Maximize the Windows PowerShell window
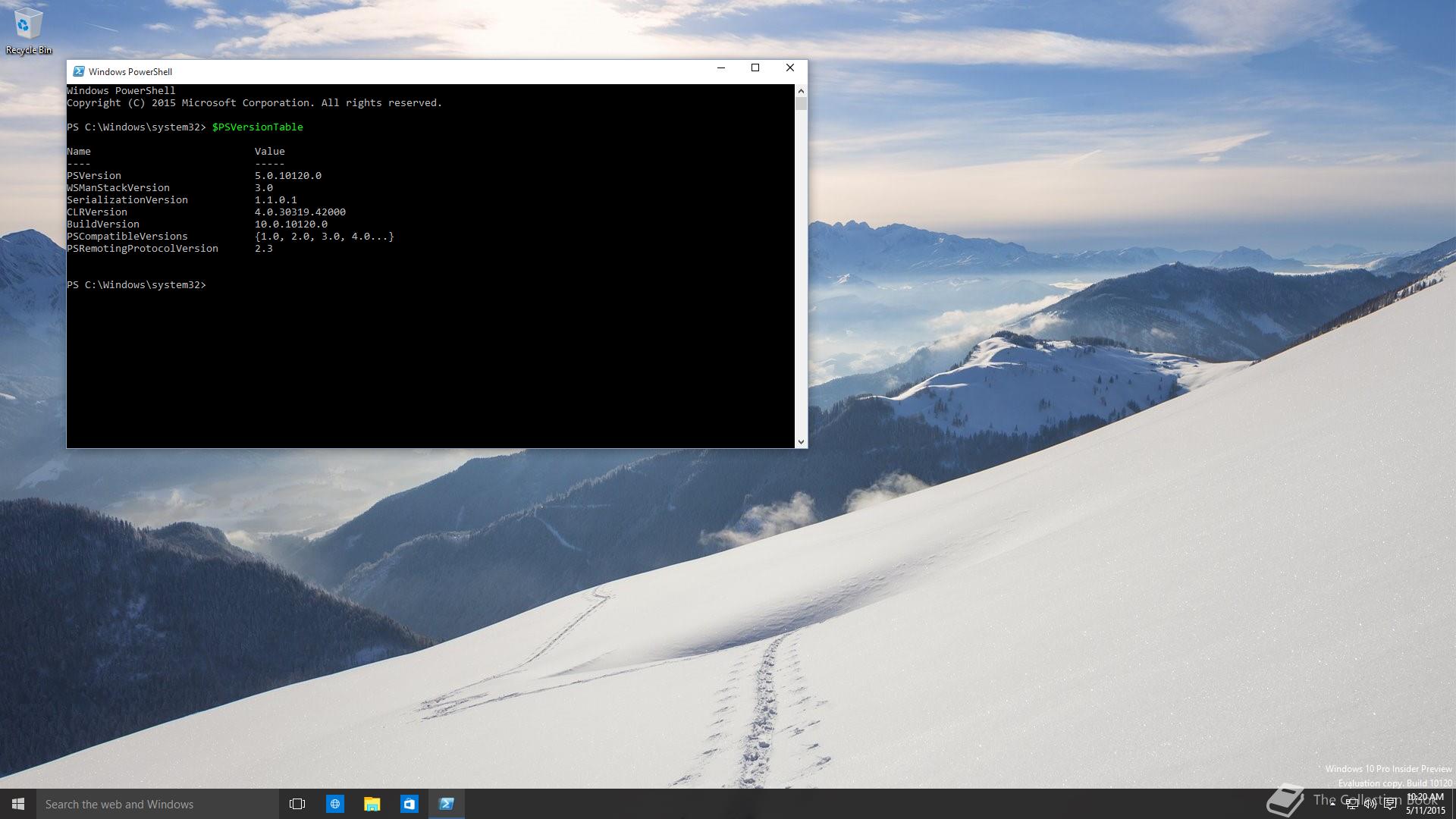 (x=755, y=68)
